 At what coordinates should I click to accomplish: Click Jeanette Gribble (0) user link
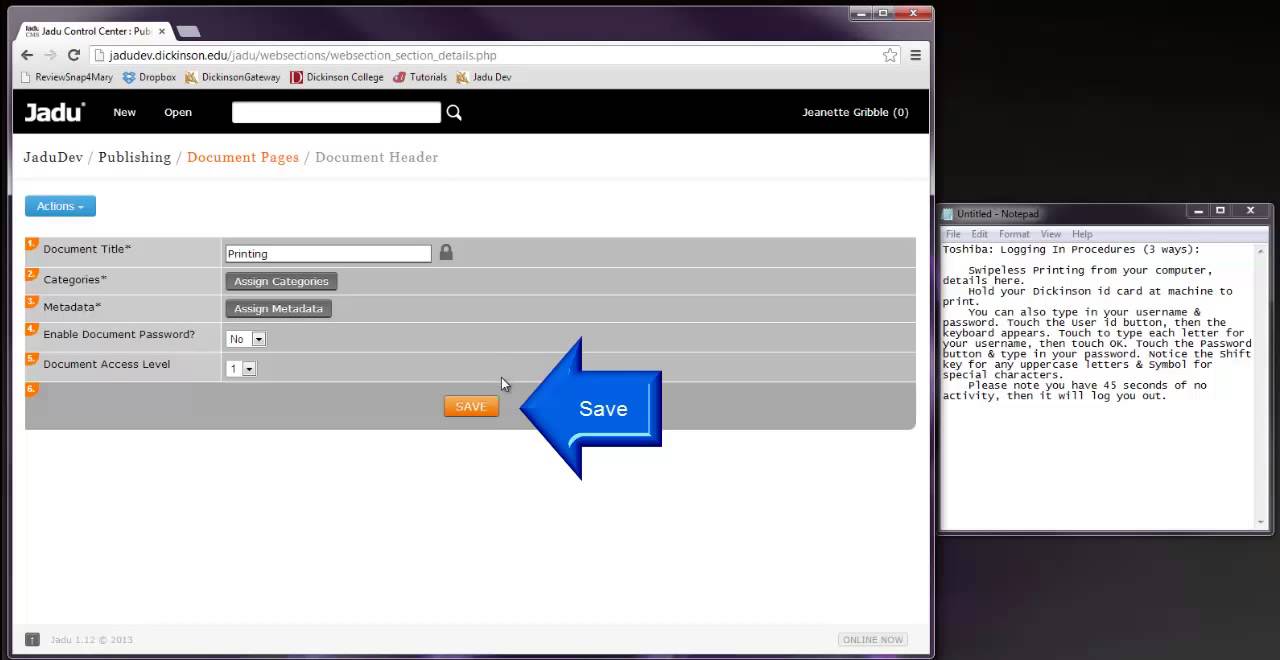tap(855, 112)
